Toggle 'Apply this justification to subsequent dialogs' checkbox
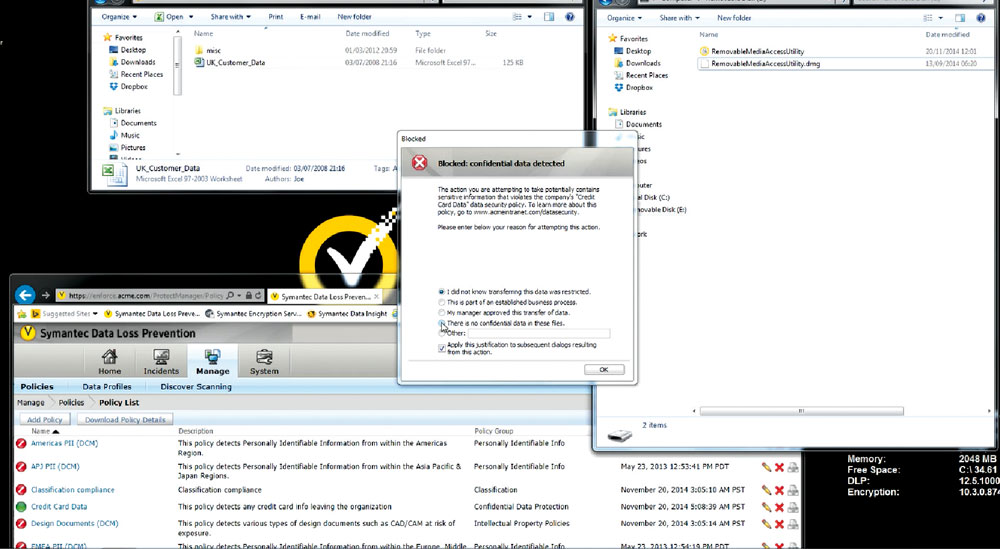This screenshot has height=549, width=1000. pyautogui.click(x=441, y=348)
